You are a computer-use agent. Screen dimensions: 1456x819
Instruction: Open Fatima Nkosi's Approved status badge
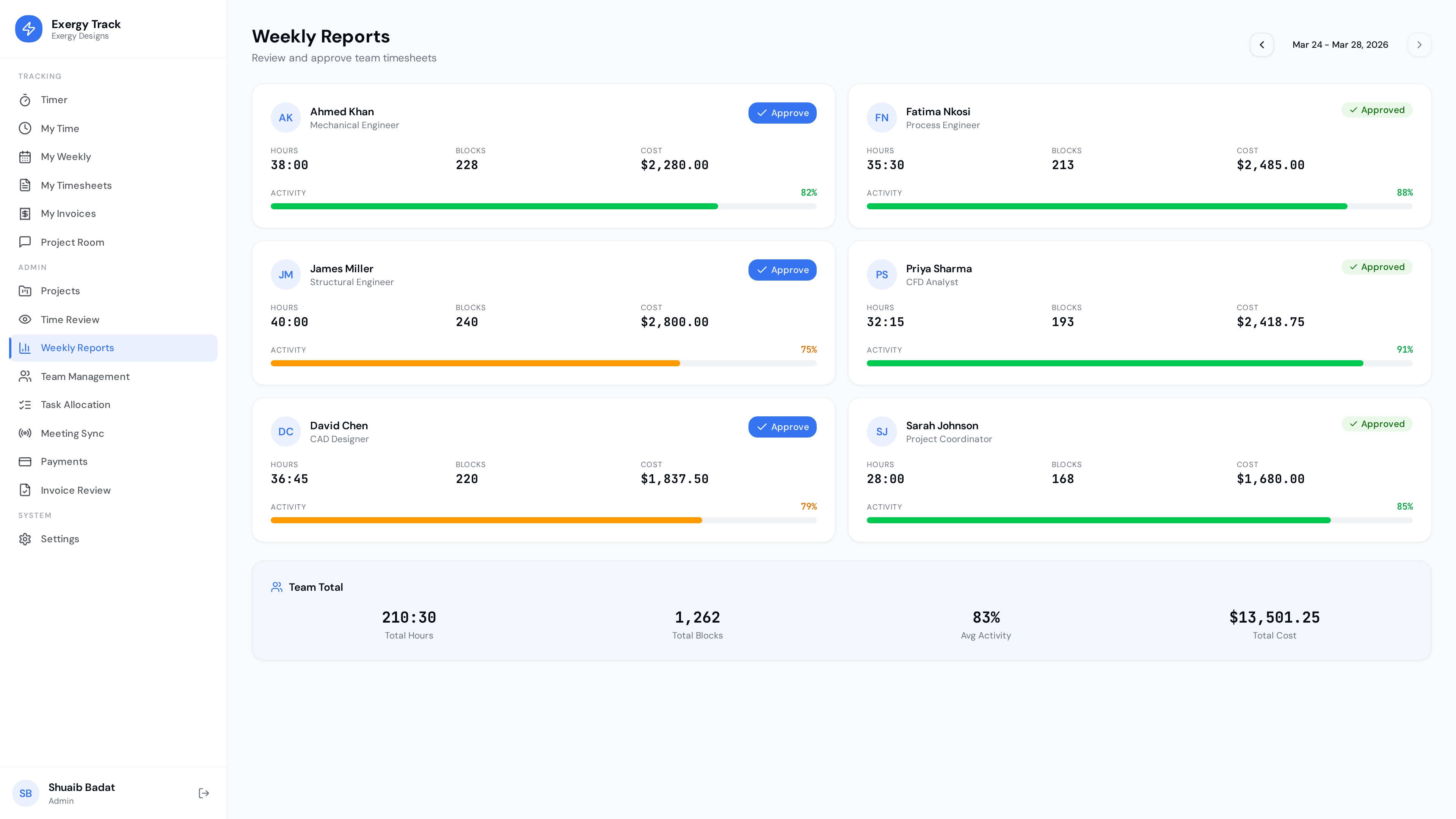point(1378,110)
